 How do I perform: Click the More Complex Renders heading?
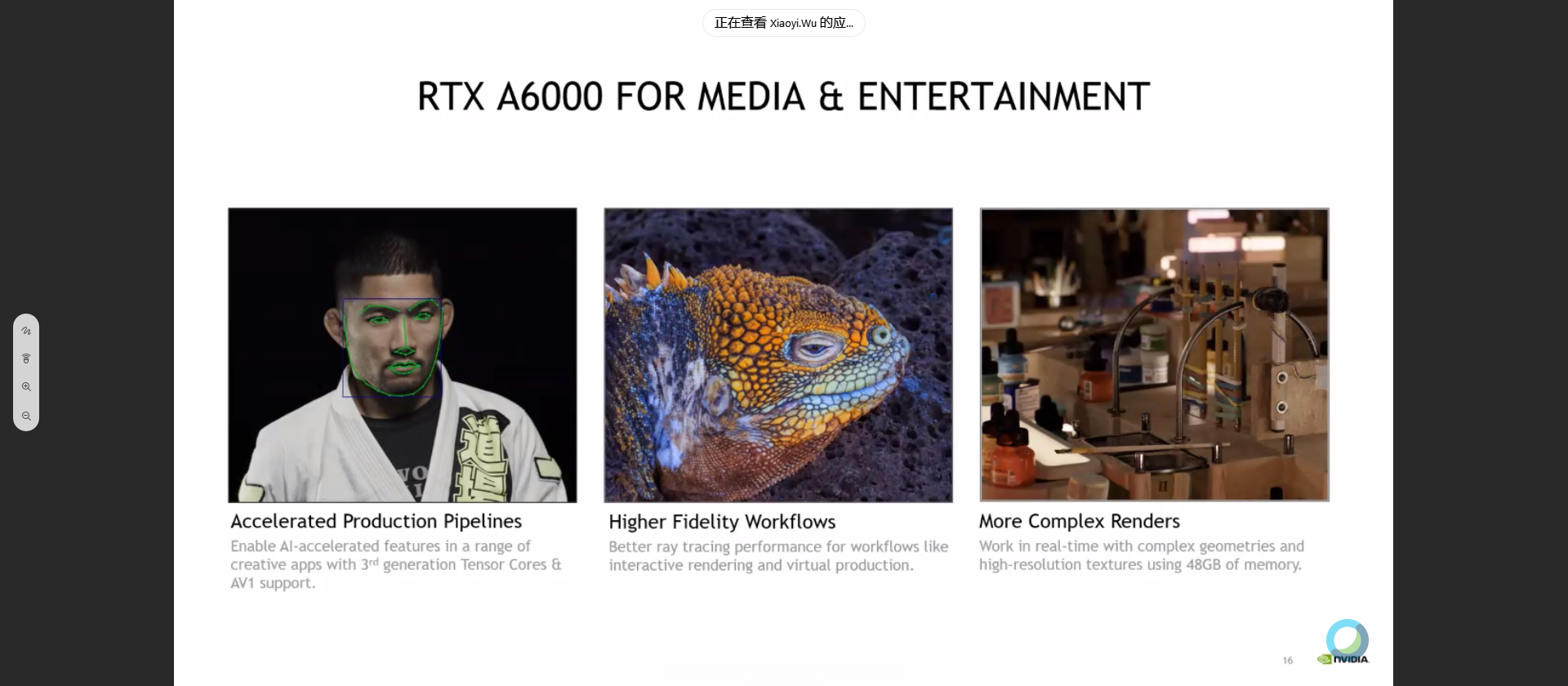tap(1079, 521)
